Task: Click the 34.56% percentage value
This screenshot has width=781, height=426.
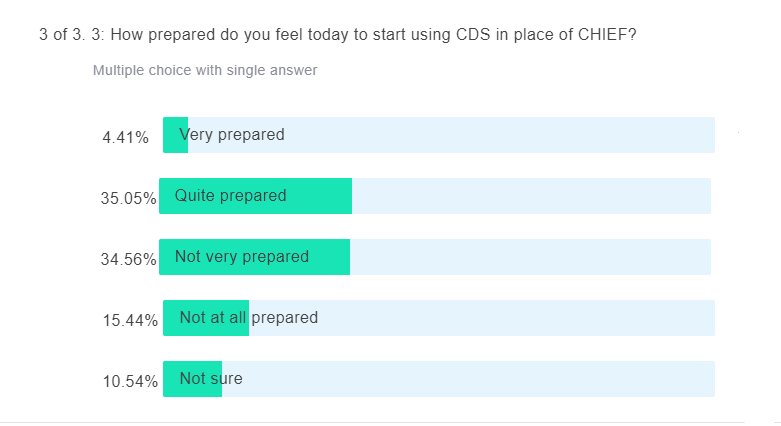Action: tap(128, 259)
